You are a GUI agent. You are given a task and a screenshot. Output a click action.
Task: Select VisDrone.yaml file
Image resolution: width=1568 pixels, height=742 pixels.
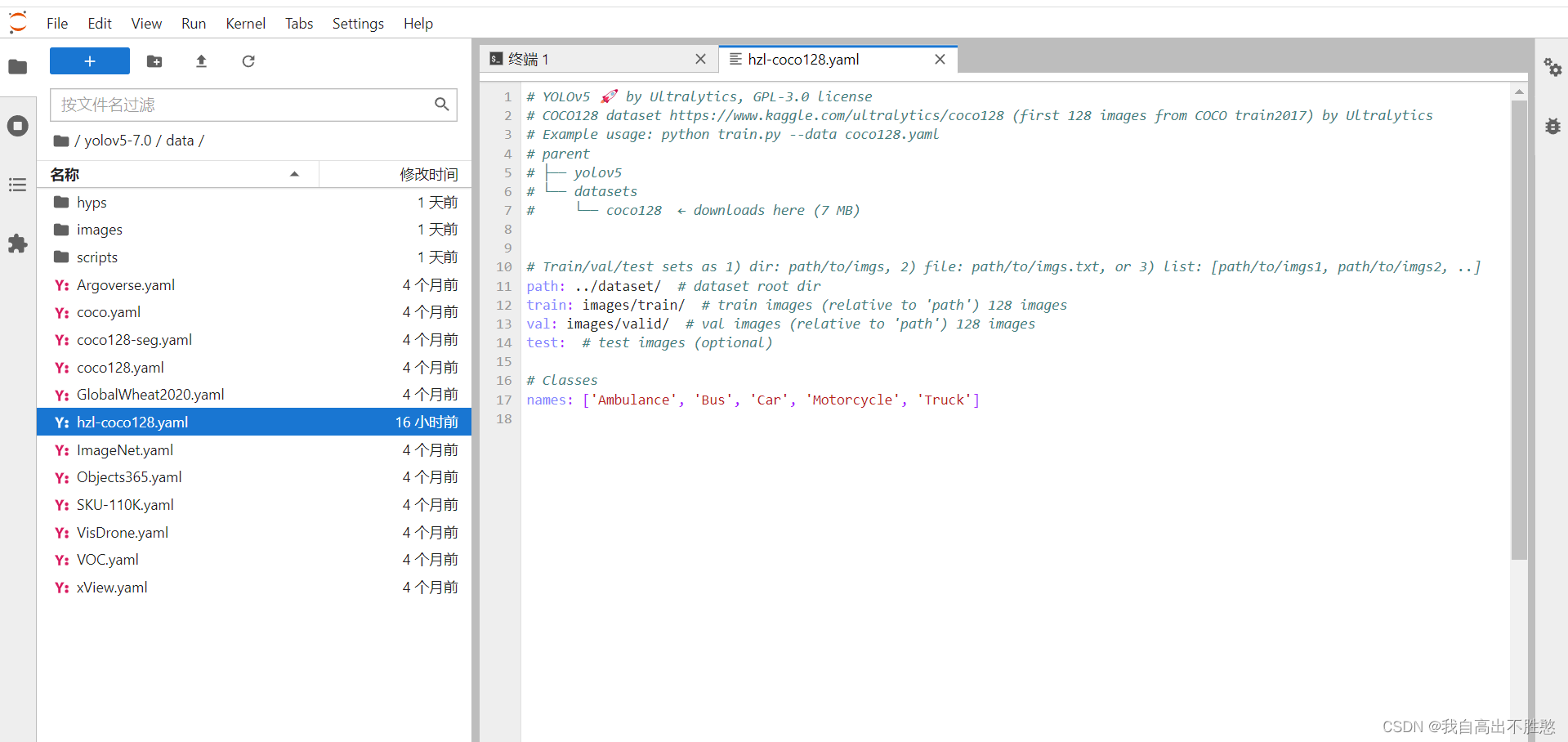click(x=254, y=533)
